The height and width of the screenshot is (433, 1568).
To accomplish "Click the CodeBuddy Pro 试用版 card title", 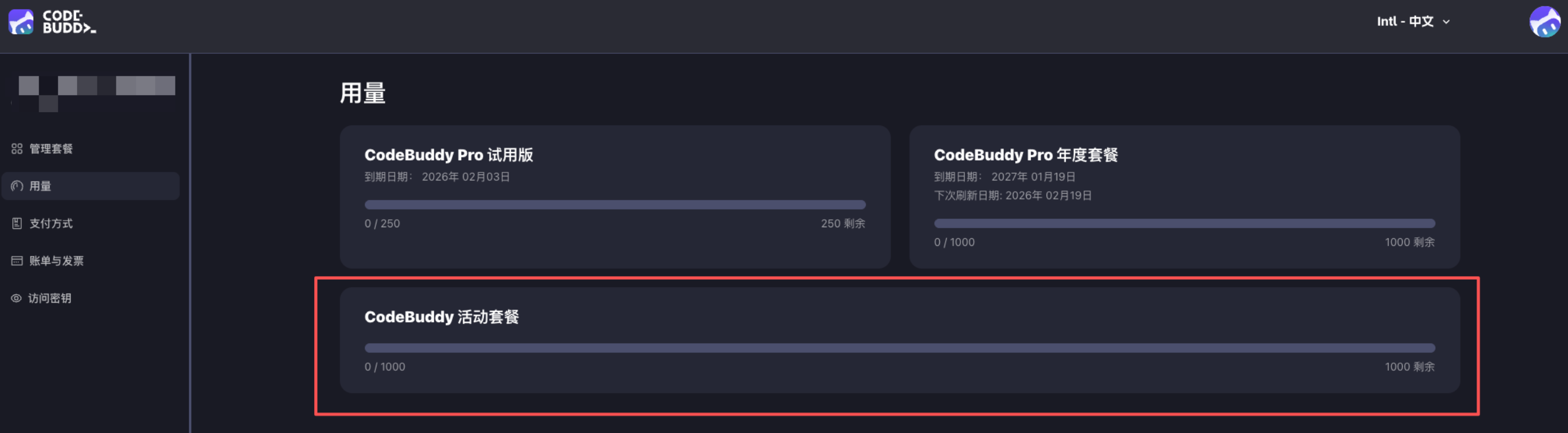I will pos(449,155).
